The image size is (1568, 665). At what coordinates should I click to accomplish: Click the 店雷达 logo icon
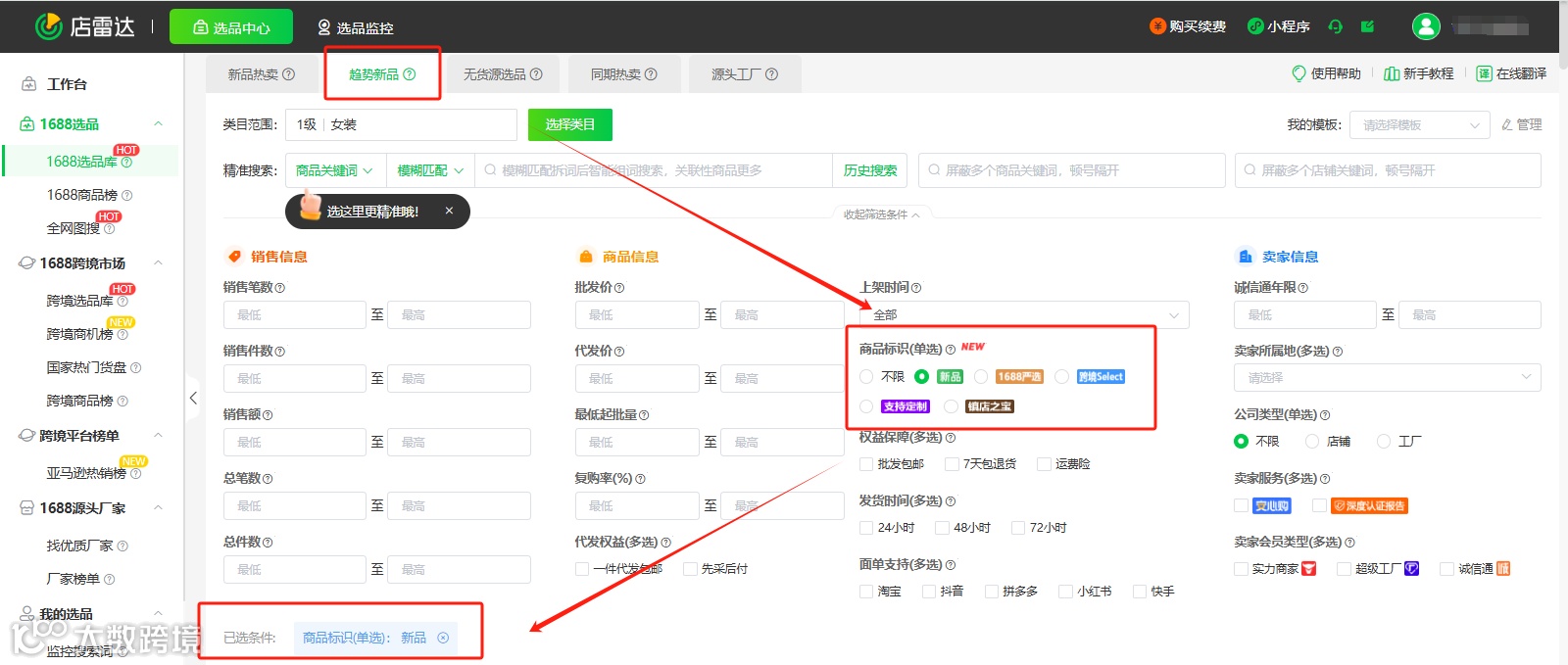coord(48,26)
